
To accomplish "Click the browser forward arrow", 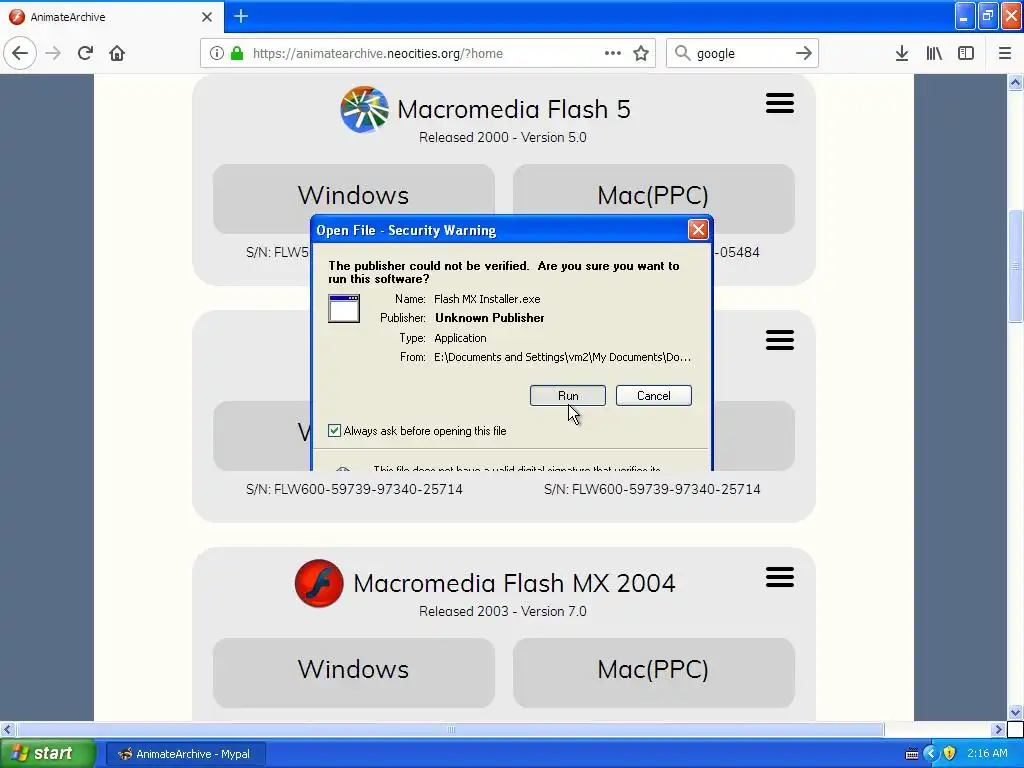I will pyautogui.click(x=53, y=53).
